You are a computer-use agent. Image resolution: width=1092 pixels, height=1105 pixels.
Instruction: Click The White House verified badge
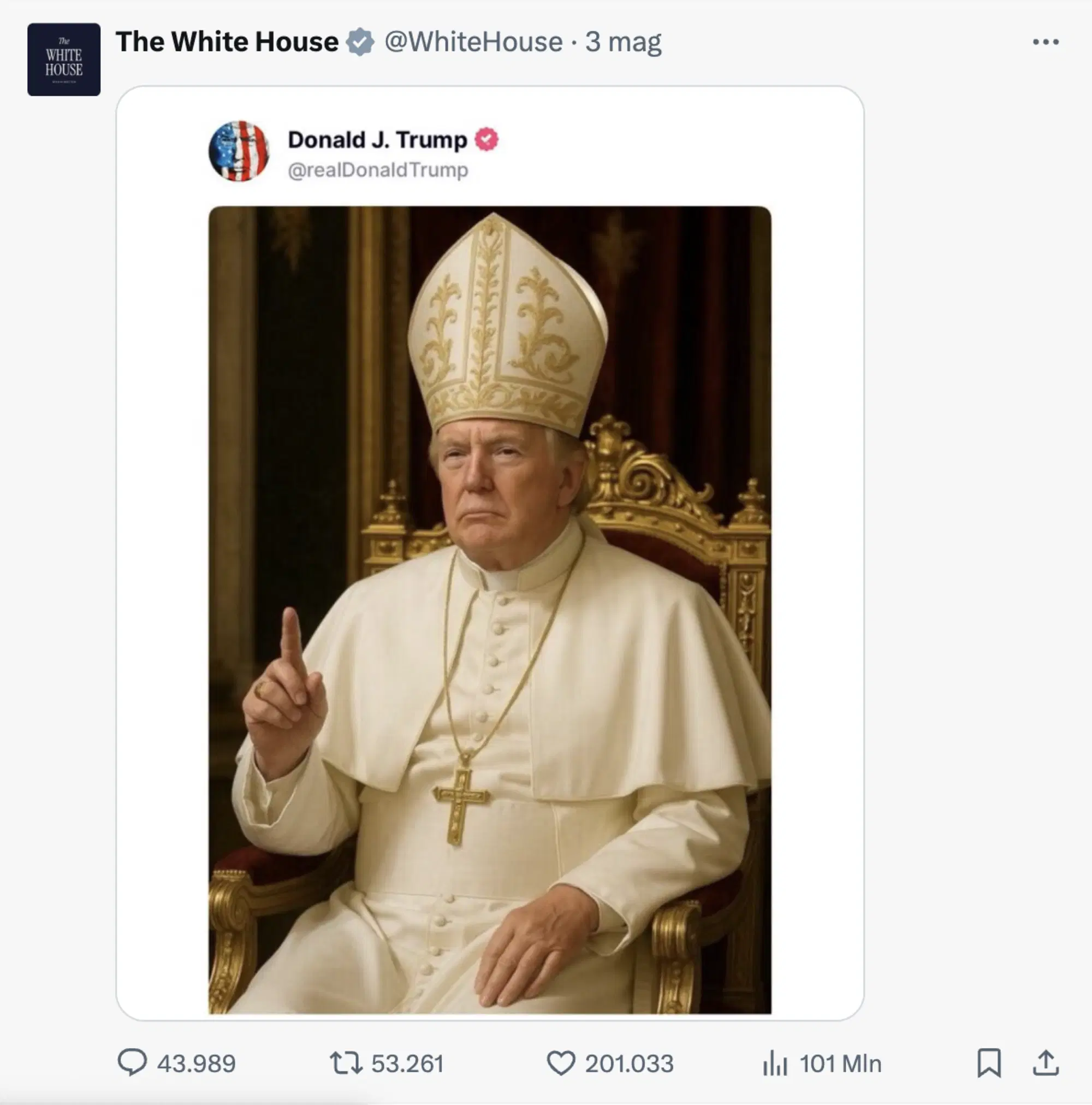(x=360, y=41)
